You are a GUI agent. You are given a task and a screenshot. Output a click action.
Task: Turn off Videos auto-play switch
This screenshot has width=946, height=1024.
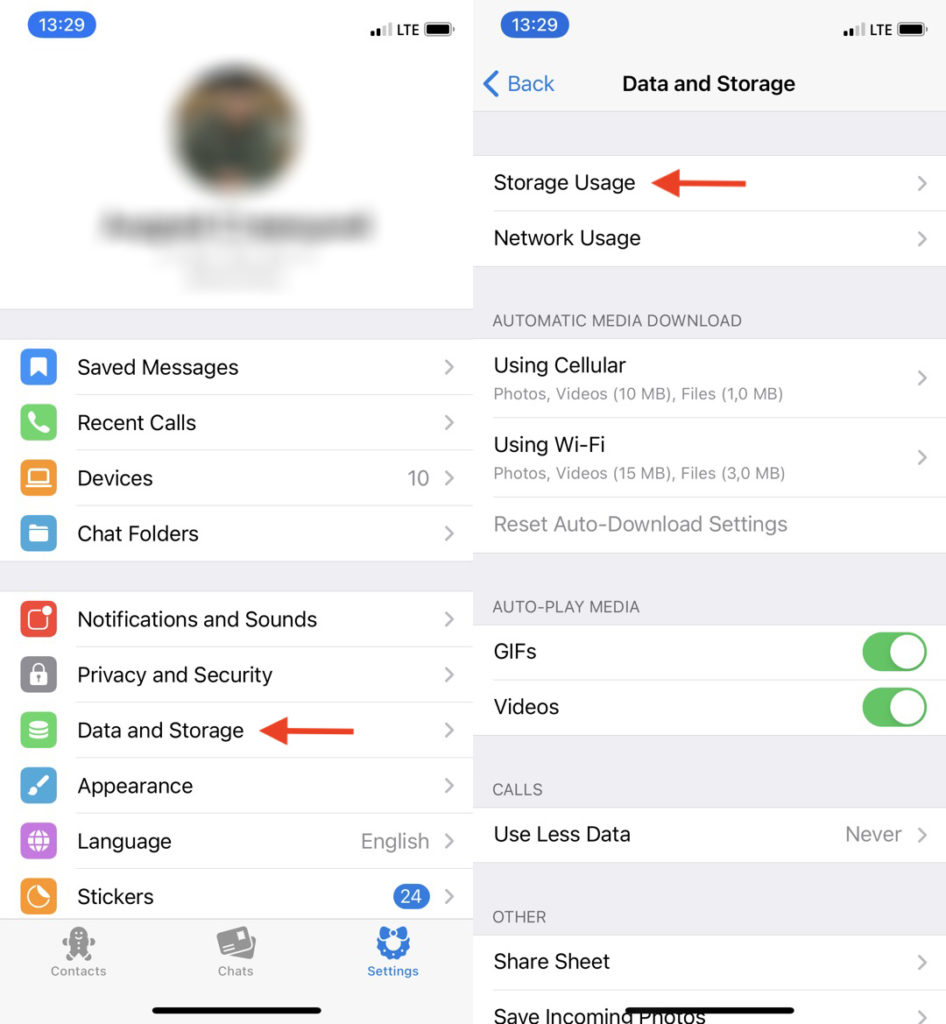click(x=894, y=707)
